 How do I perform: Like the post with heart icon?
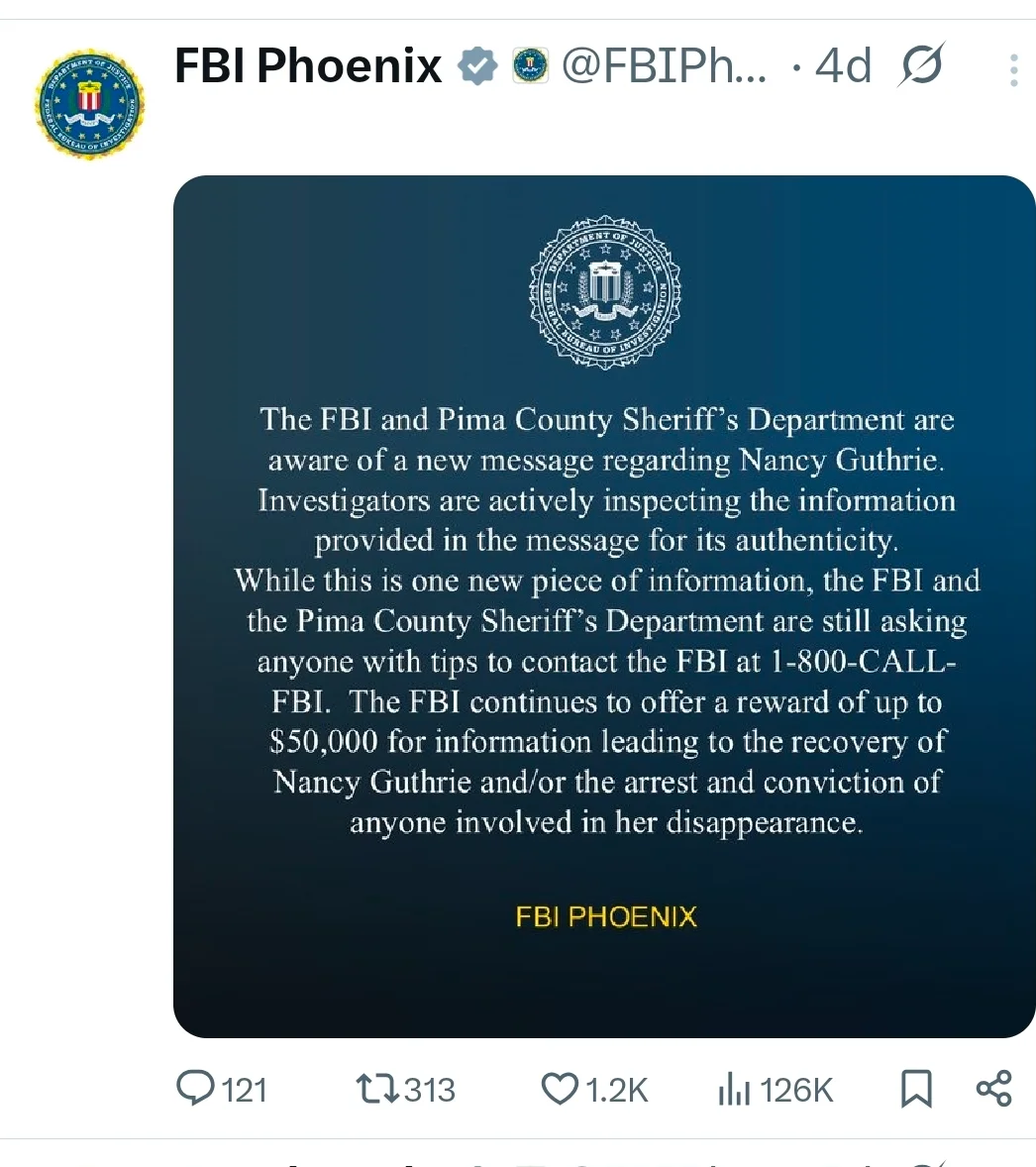coord(560,1089)
